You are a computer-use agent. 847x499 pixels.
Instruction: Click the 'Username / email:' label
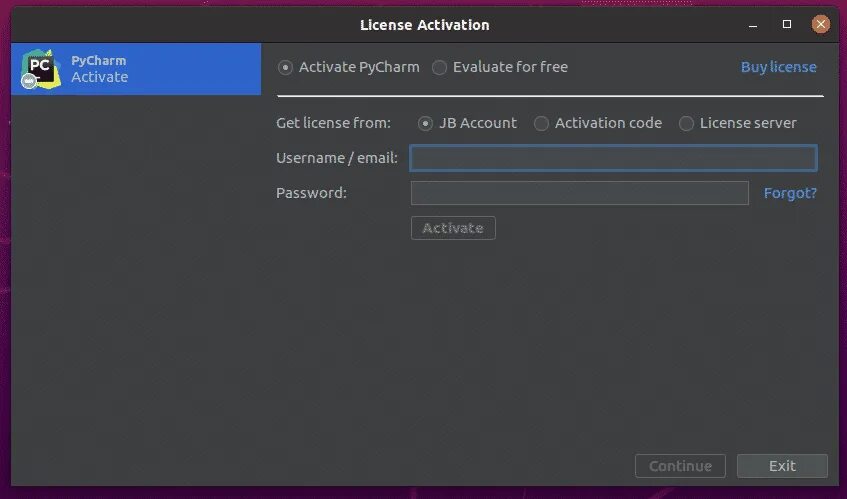click(x=337, y=158)
